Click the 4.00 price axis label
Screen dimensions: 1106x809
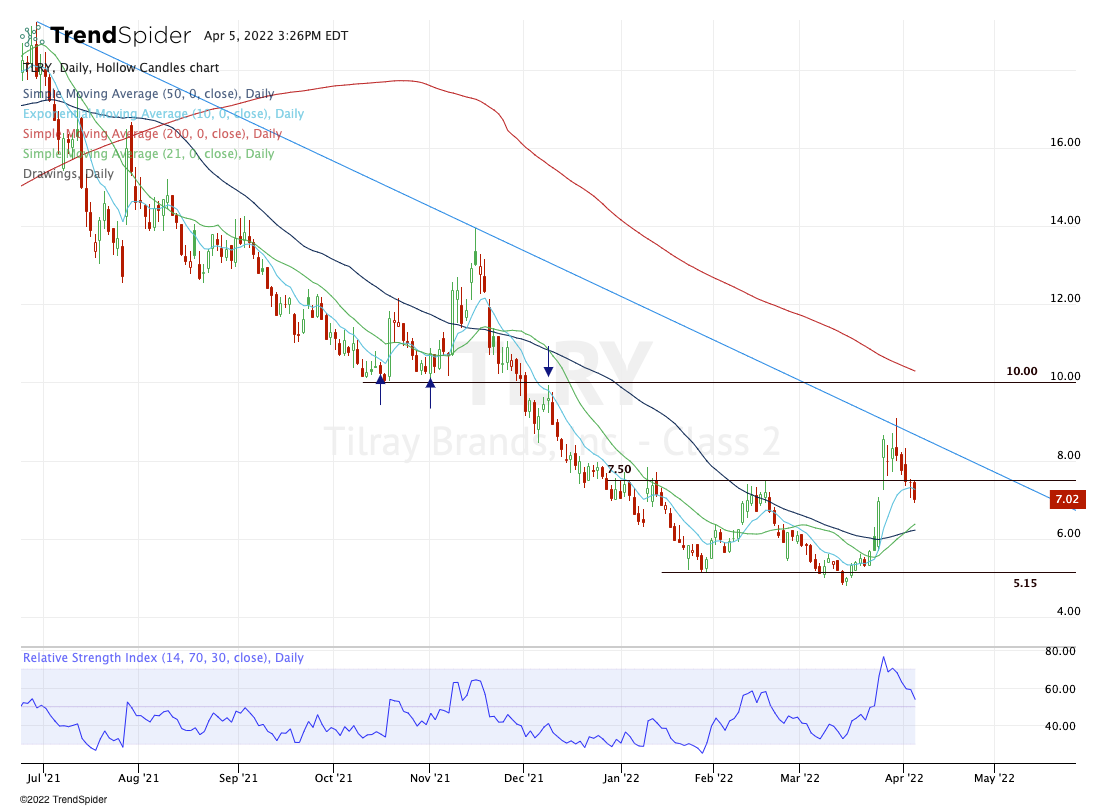(x=1068, y=611)
